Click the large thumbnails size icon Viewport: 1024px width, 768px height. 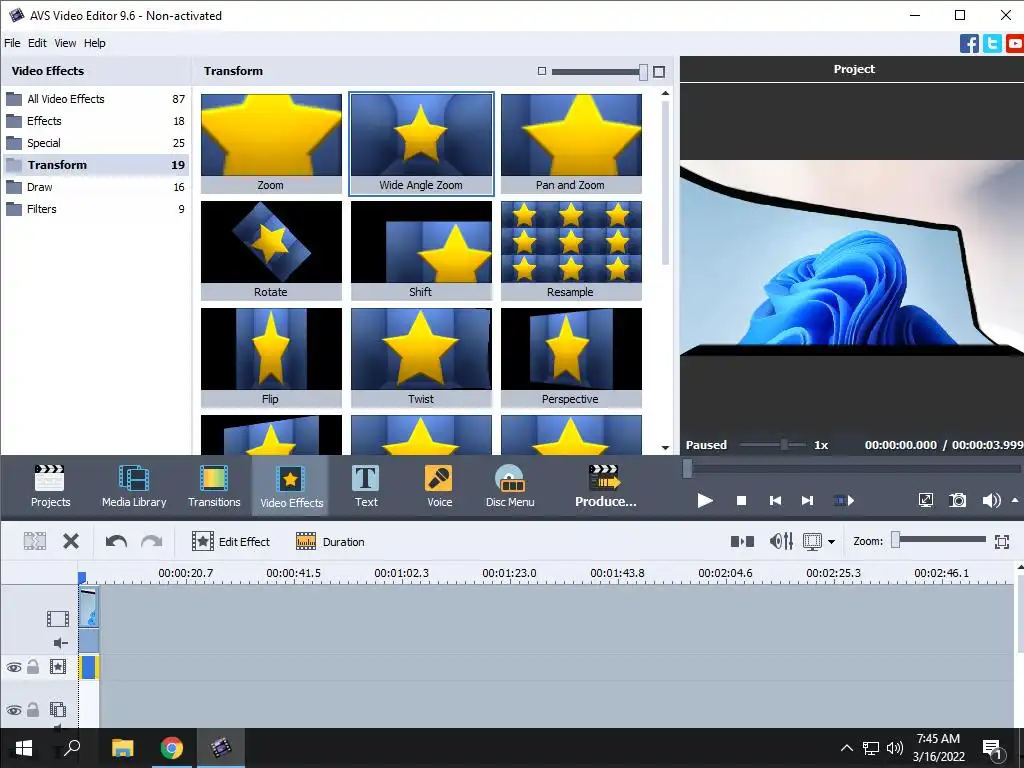(x=659, y=71)
